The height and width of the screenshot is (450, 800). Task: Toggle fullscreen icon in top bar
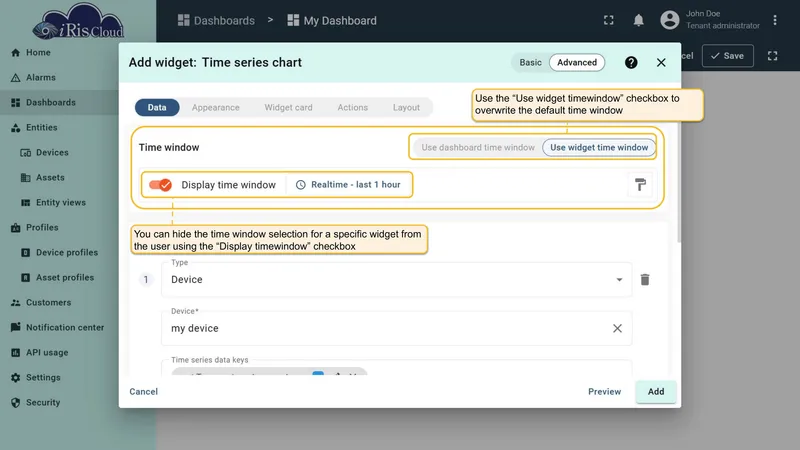(x=609, y=20)
